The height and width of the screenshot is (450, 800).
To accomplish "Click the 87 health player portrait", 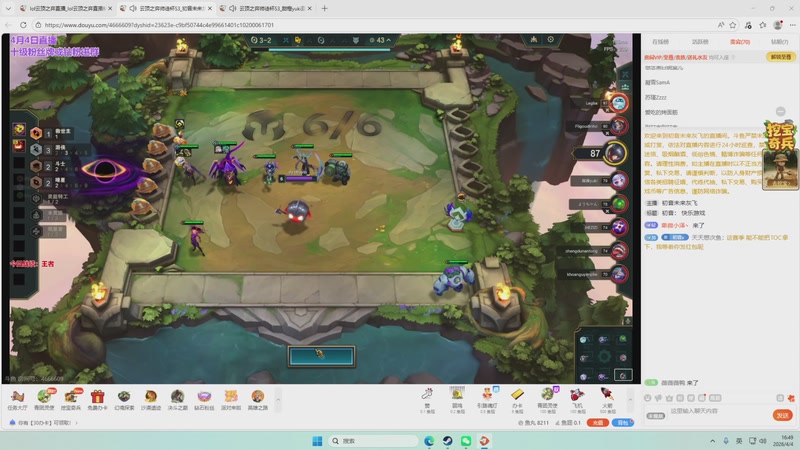I will click(615, 153).
